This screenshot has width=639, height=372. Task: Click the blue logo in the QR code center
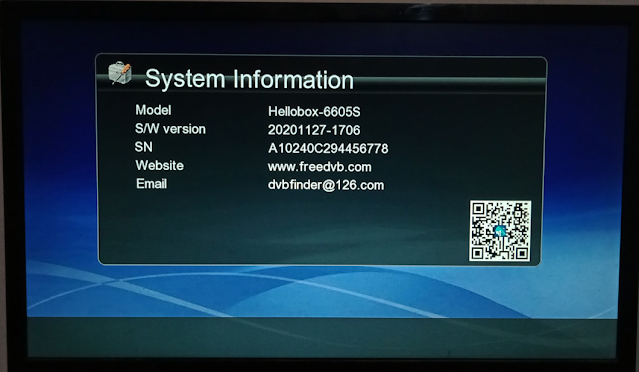coord(500,231)
